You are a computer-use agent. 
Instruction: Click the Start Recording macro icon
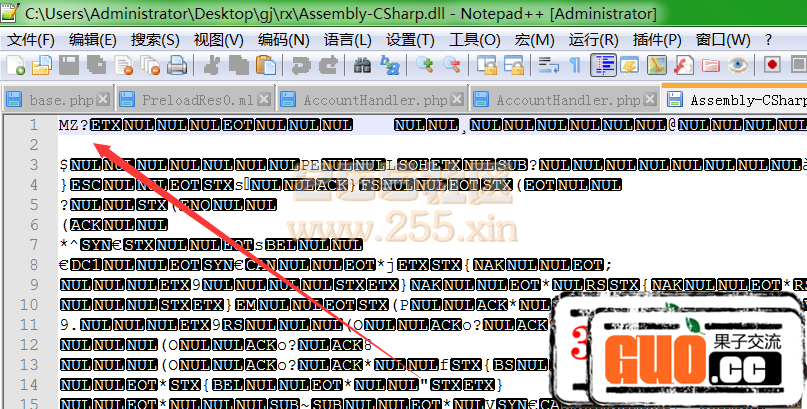click(772, 66)
